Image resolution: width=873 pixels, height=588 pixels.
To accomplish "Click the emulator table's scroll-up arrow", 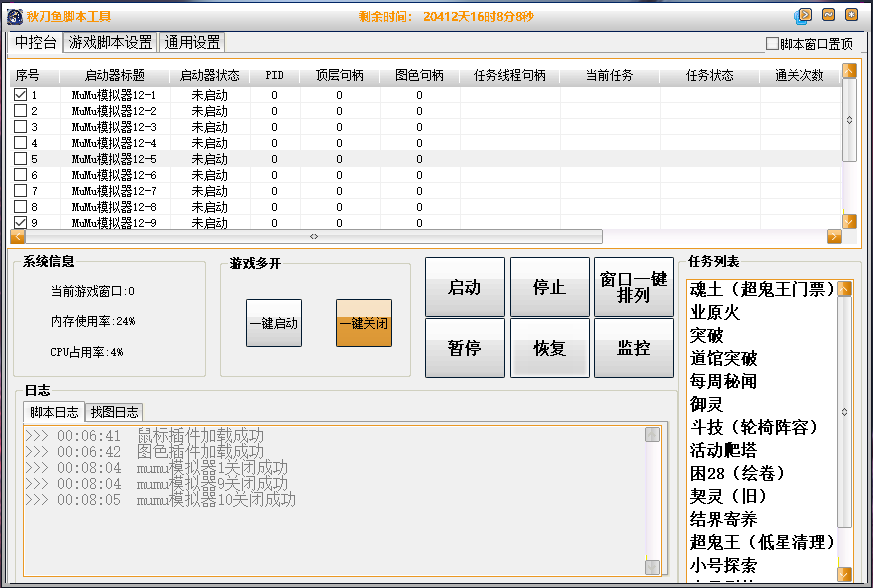I will (849, 71).
